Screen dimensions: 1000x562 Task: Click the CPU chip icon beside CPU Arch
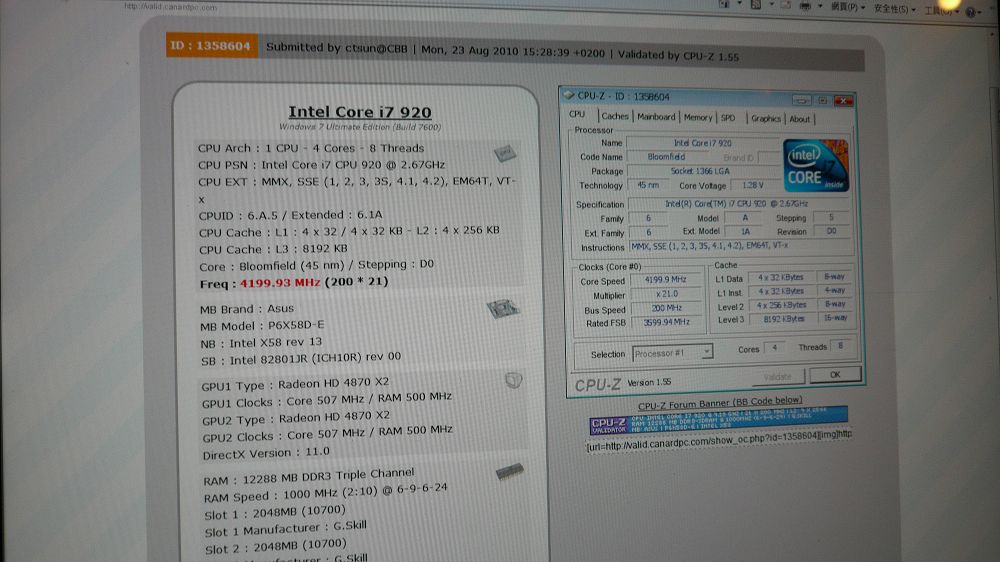pos(504,153)
